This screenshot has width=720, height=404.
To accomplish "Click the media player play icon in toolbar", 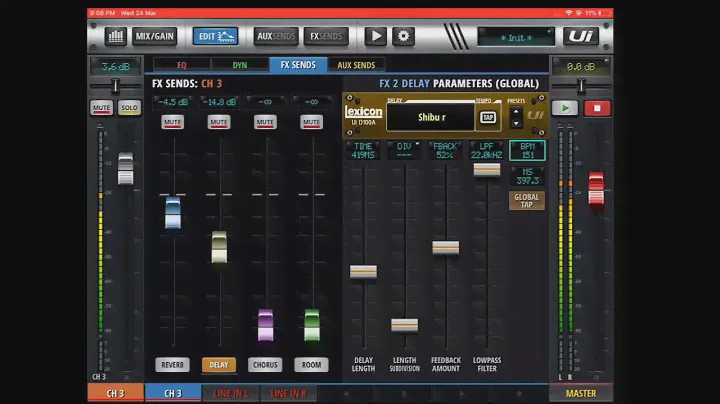I will click(375, 37).
